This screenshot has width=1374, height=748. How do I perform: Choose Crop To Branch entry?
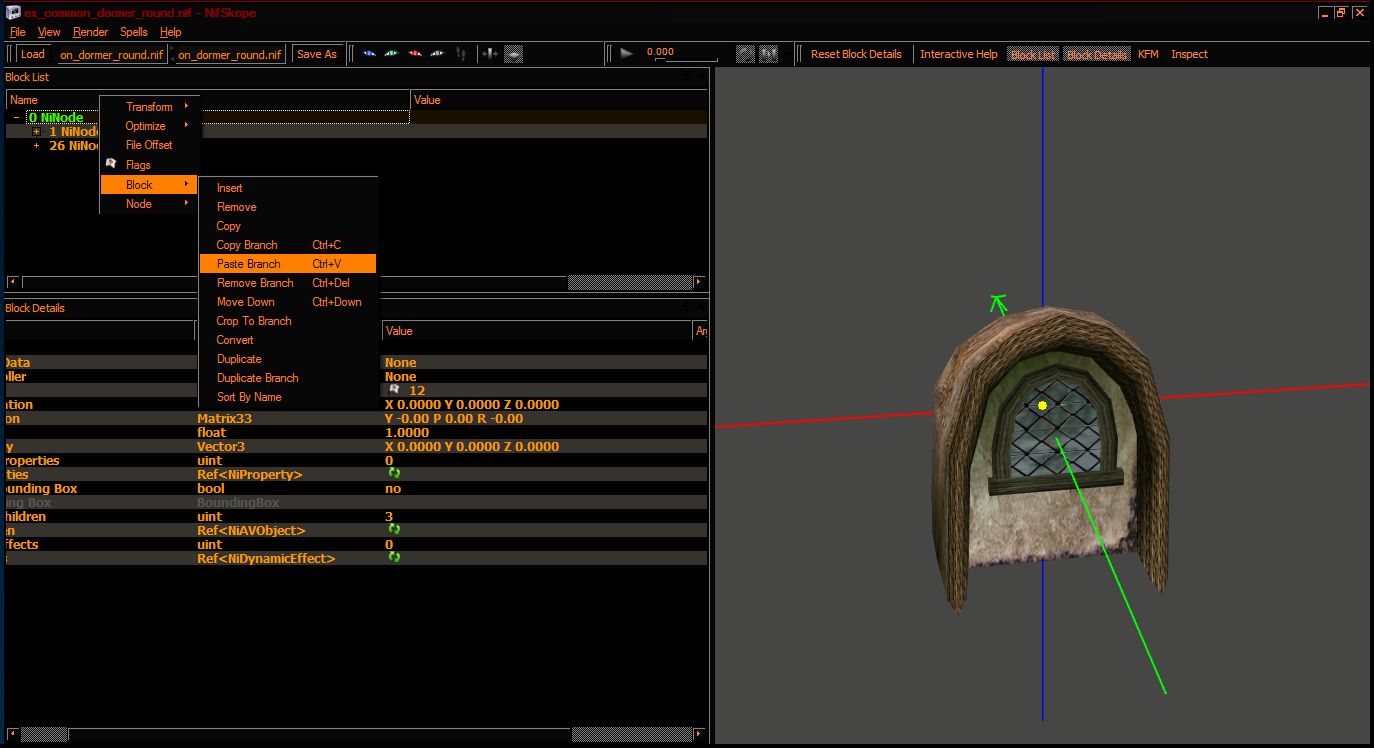click(x=288, y=321)
